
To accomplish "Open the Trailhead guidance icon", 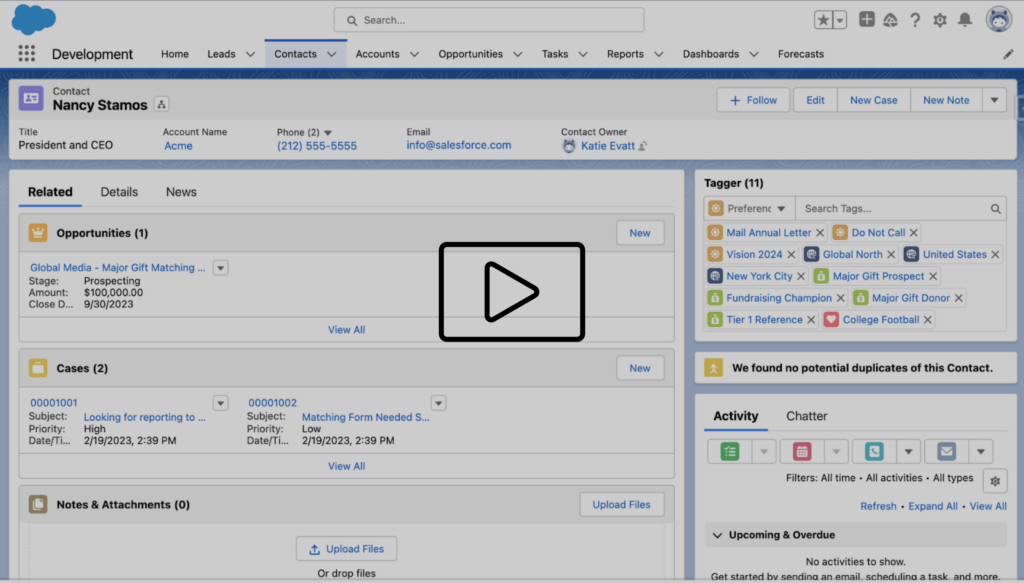I will point(891,20).
